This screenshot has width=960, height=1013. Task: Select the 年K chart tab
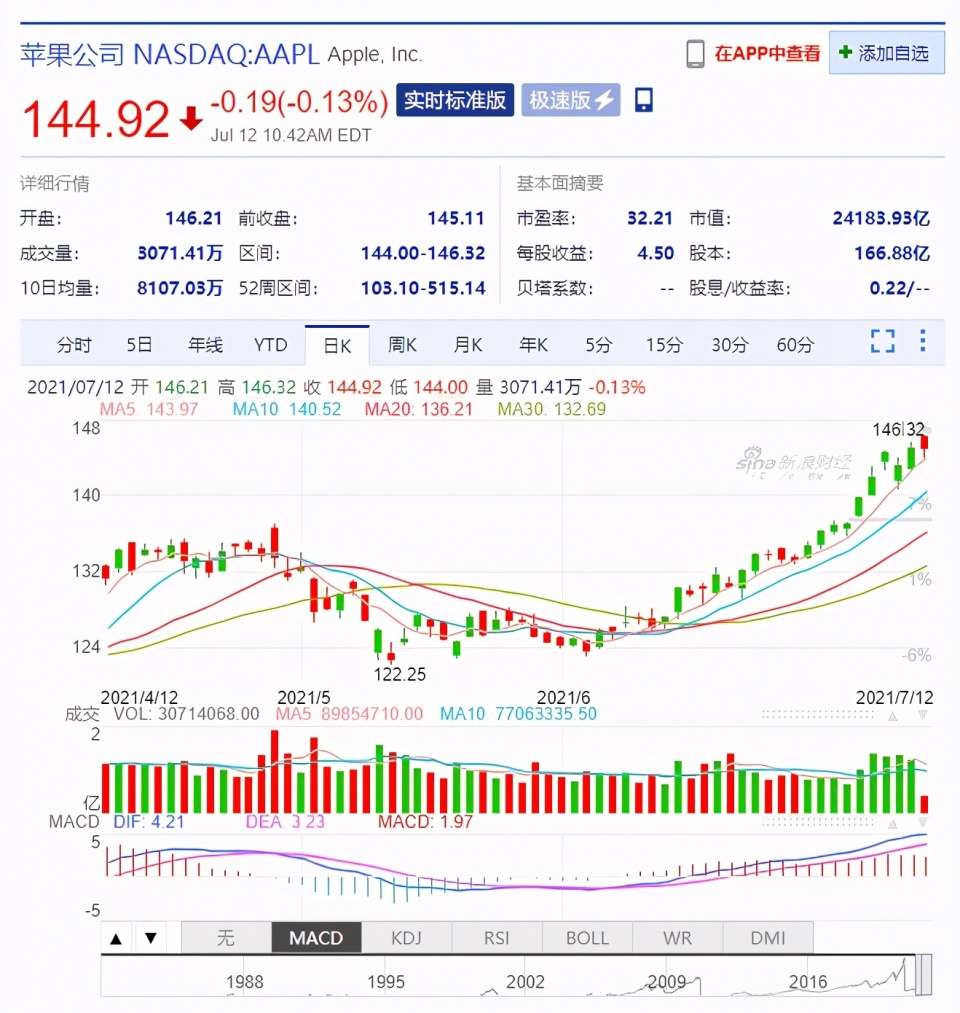tap(534, 345)
